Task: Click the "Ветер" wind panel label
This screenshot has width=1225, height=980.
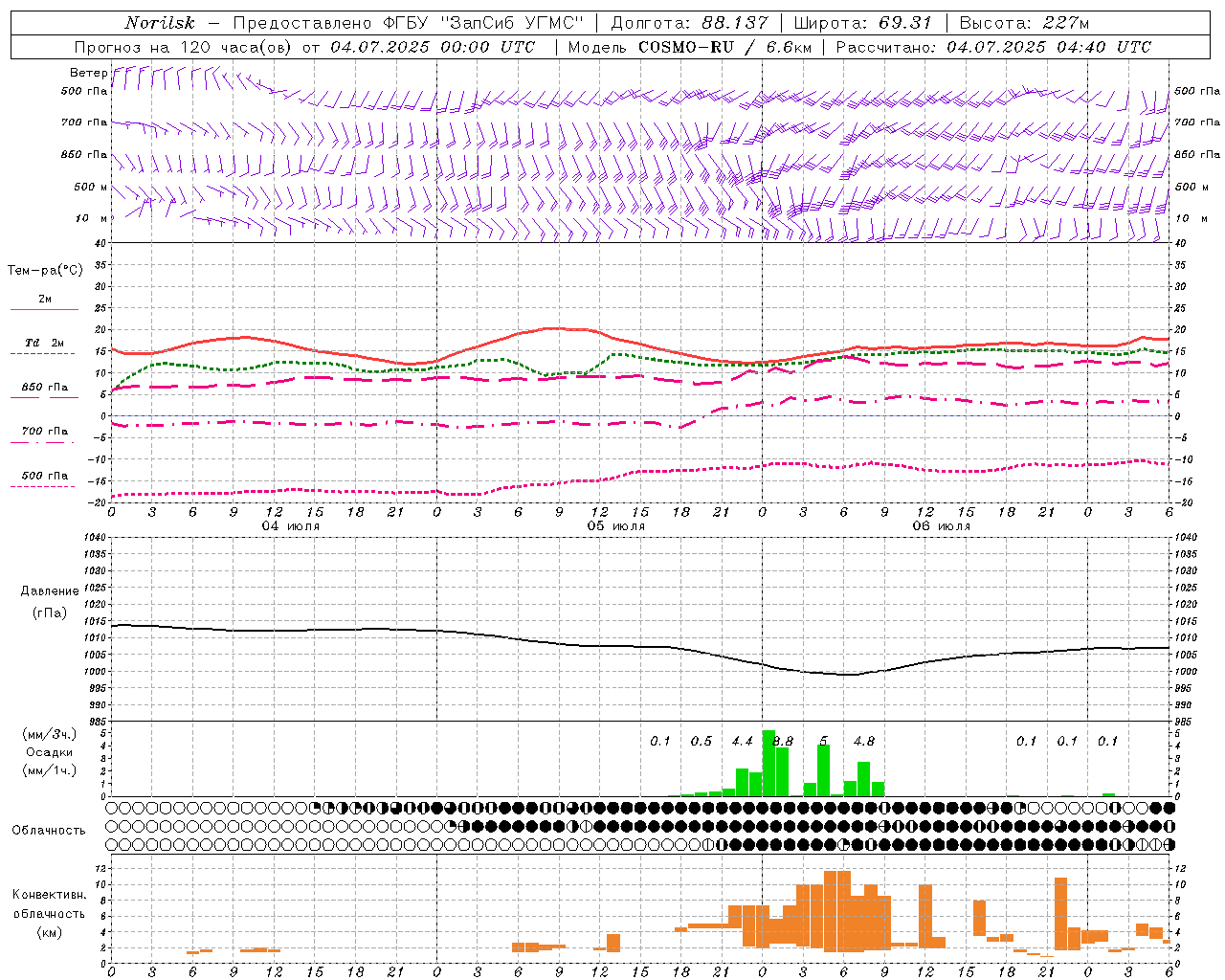Action: (88, 73)
